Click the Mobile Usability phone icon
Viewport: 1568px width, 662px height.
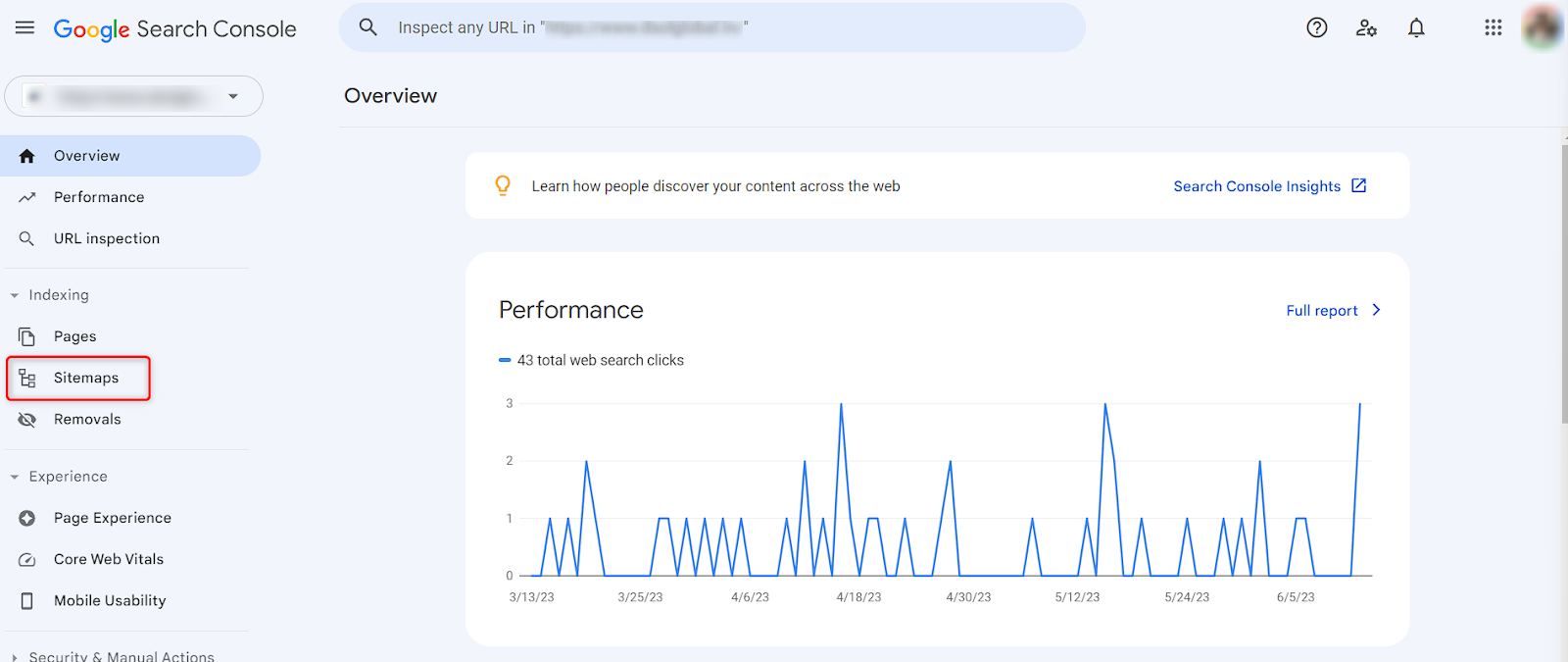coord(26,600)
